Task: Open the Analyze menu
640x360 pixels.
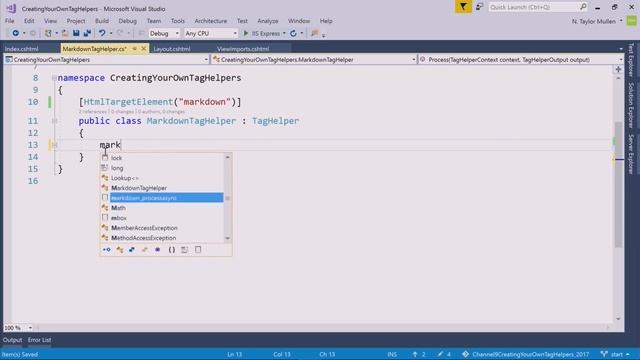Action: [x=268, y=21]
